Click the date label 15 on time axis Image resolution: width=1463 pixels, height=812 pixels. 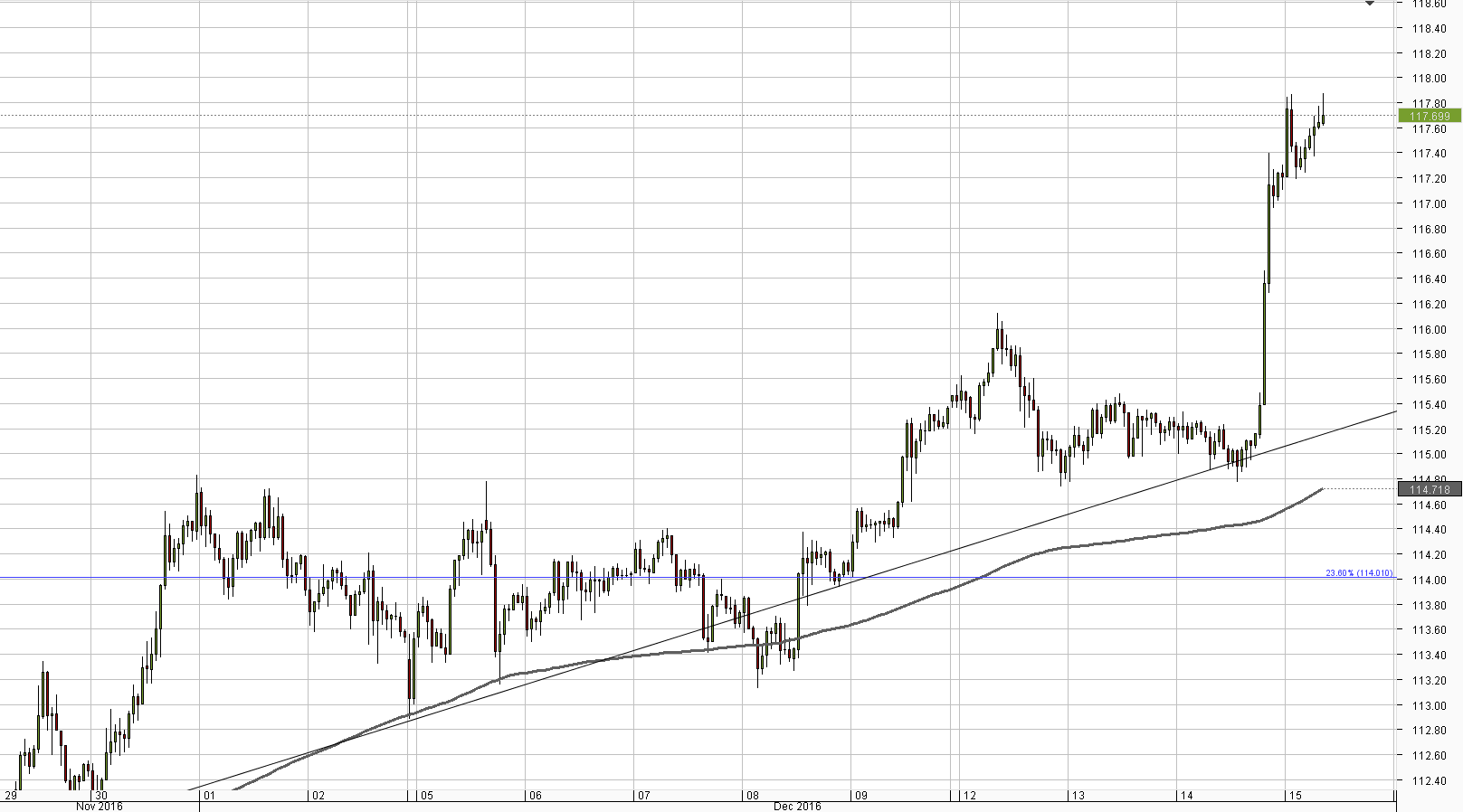pyautogui.click(x=1296, y=796)
